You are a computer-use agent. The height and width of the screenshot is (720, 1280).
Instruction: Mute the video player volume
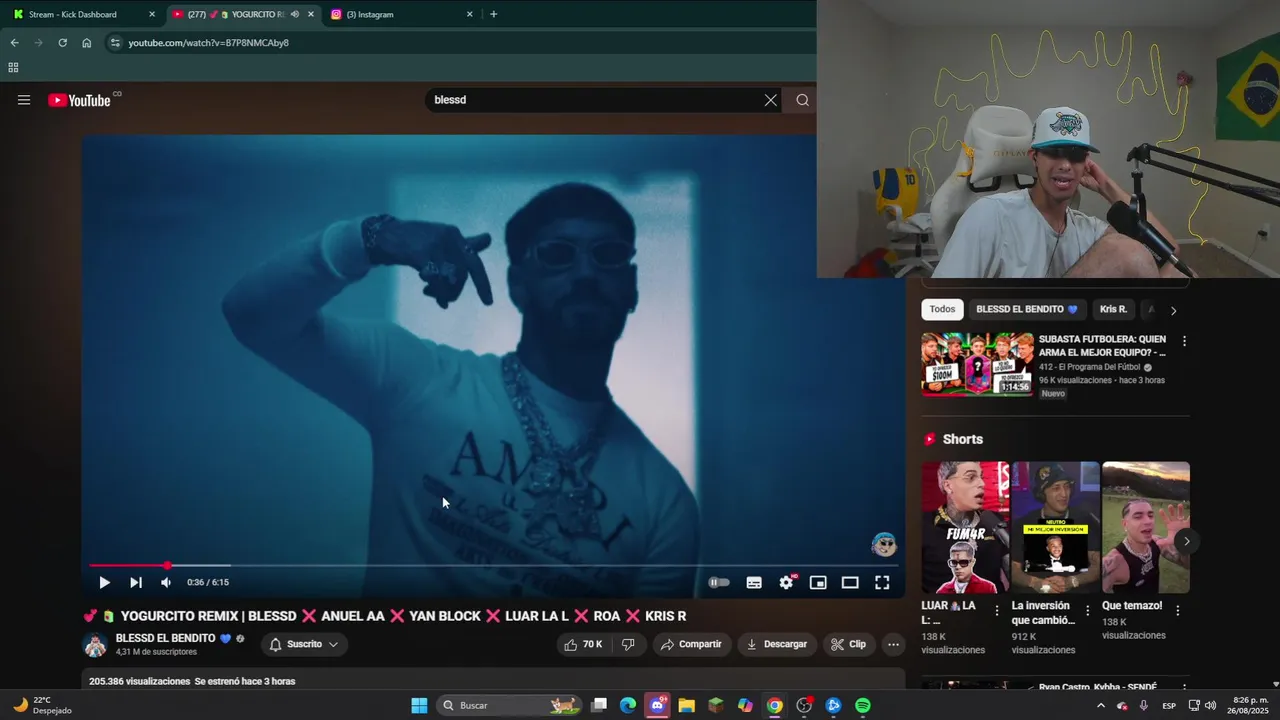(x=166, y=582)
